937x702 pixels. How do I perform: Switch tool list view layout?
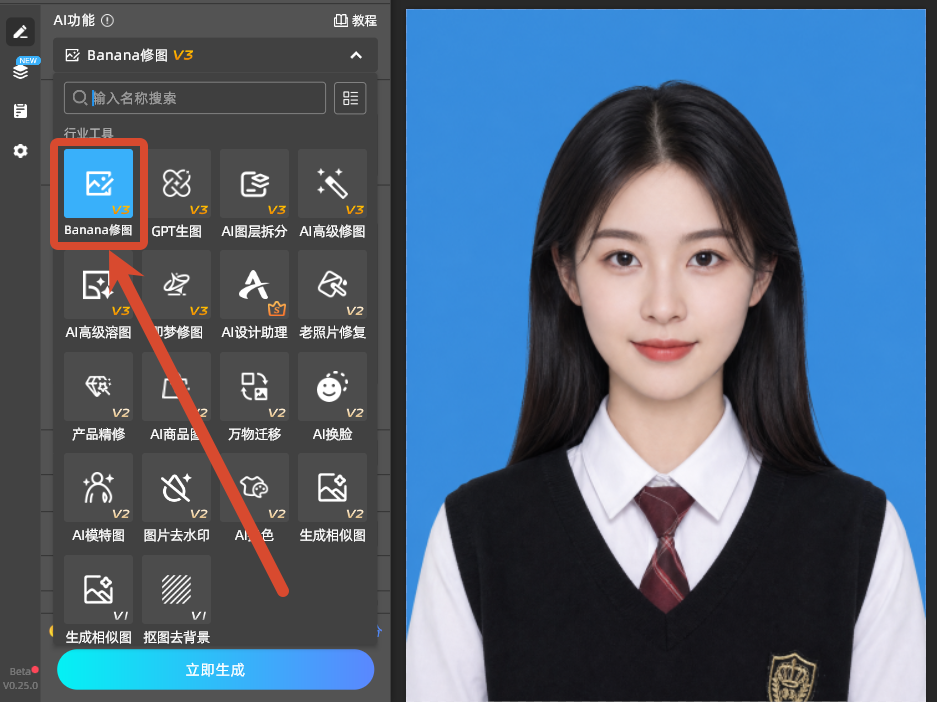350,98
